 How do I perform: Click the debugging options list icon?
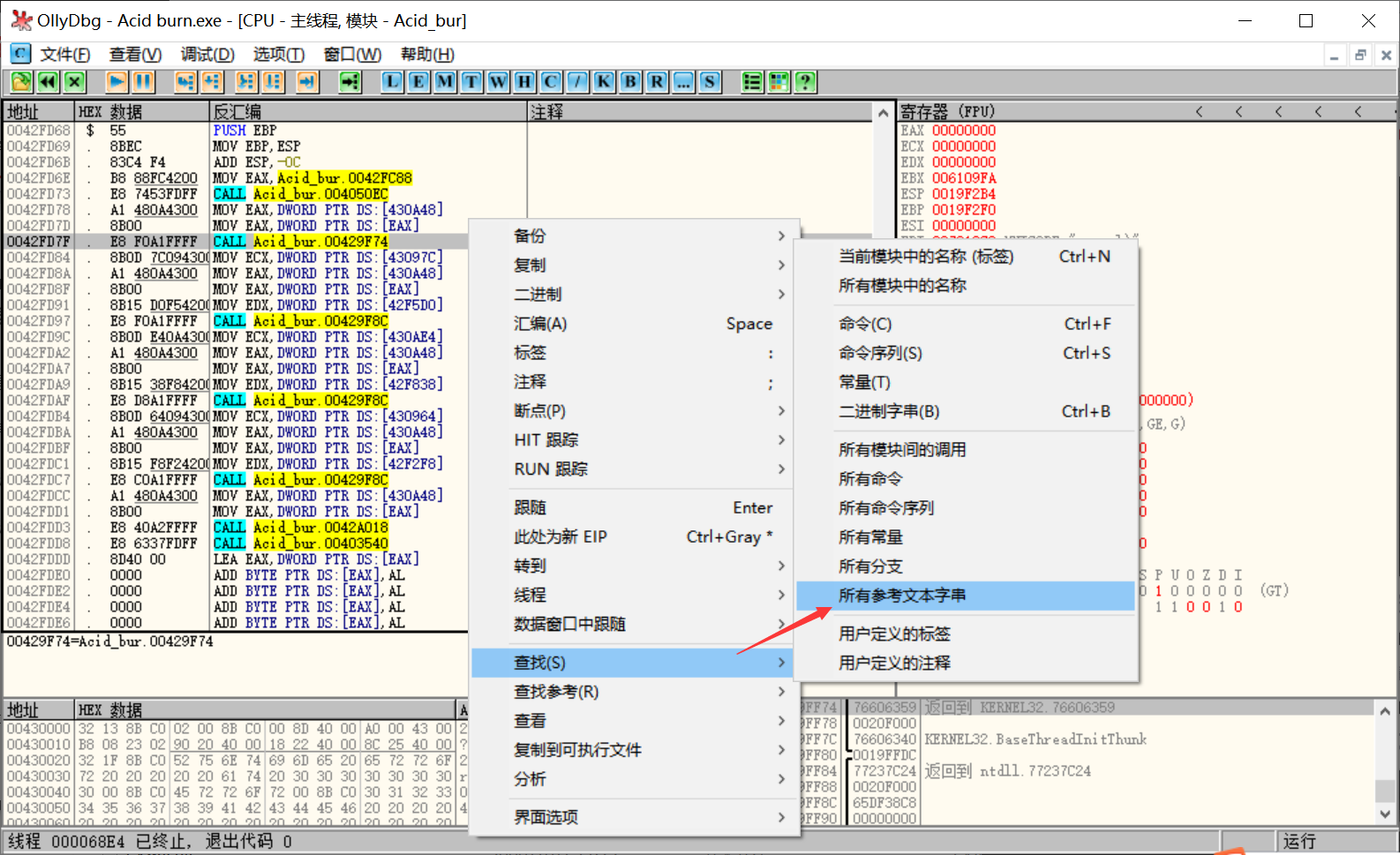coord(752,82)
